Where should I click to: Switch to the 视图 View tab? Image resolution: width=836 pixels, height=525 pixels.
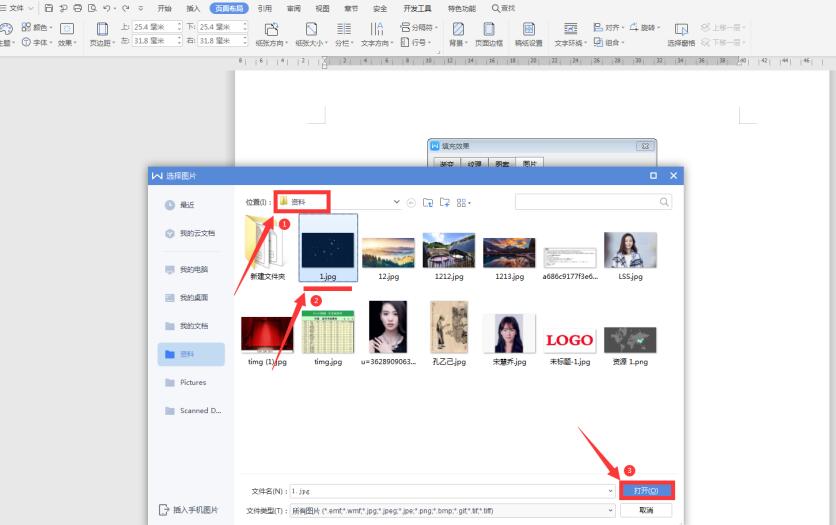tap(322, 9)
